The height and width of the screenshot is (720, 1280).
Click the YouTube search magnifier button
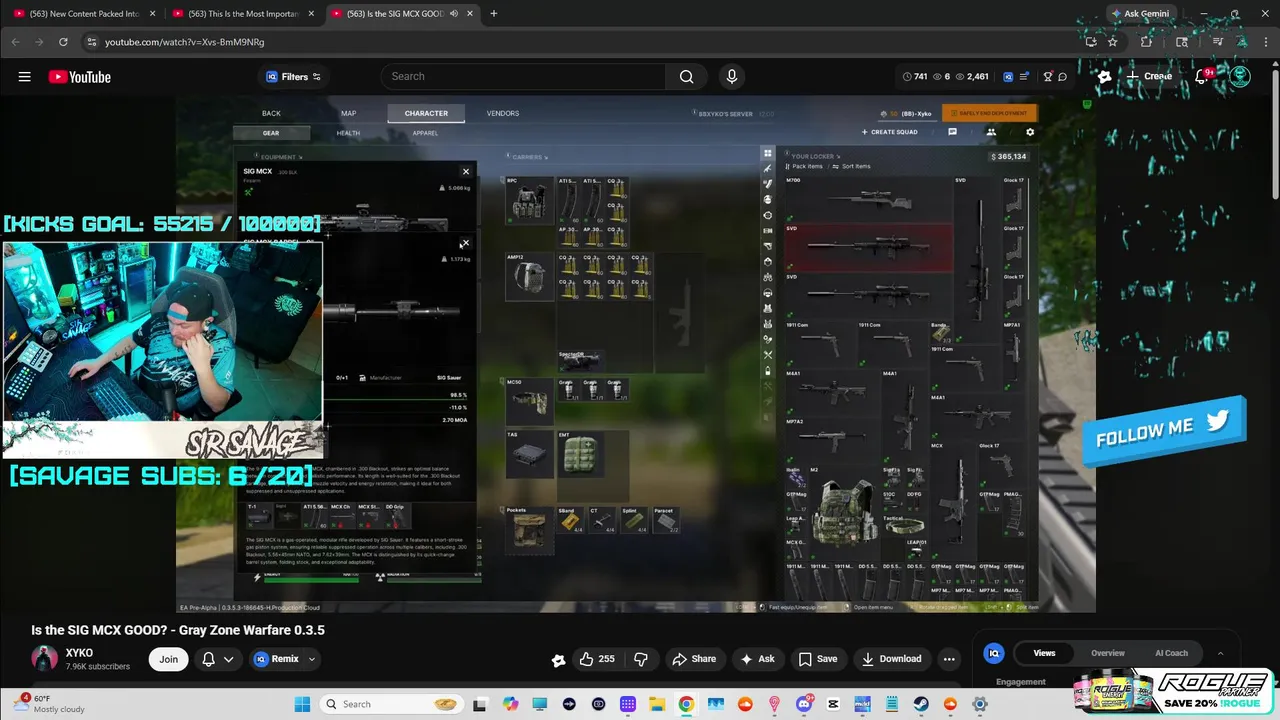pyautogui.click(x=686, y=77)
